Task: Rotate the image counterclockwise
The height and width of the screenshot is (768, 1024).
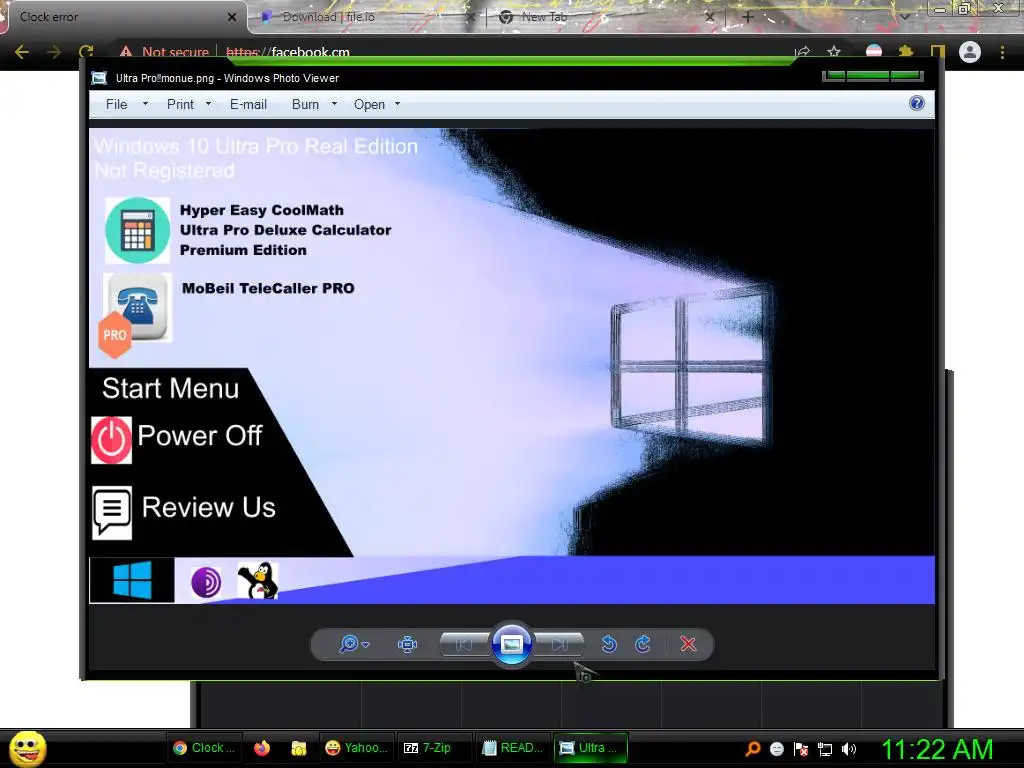Action: coord(609,644)
